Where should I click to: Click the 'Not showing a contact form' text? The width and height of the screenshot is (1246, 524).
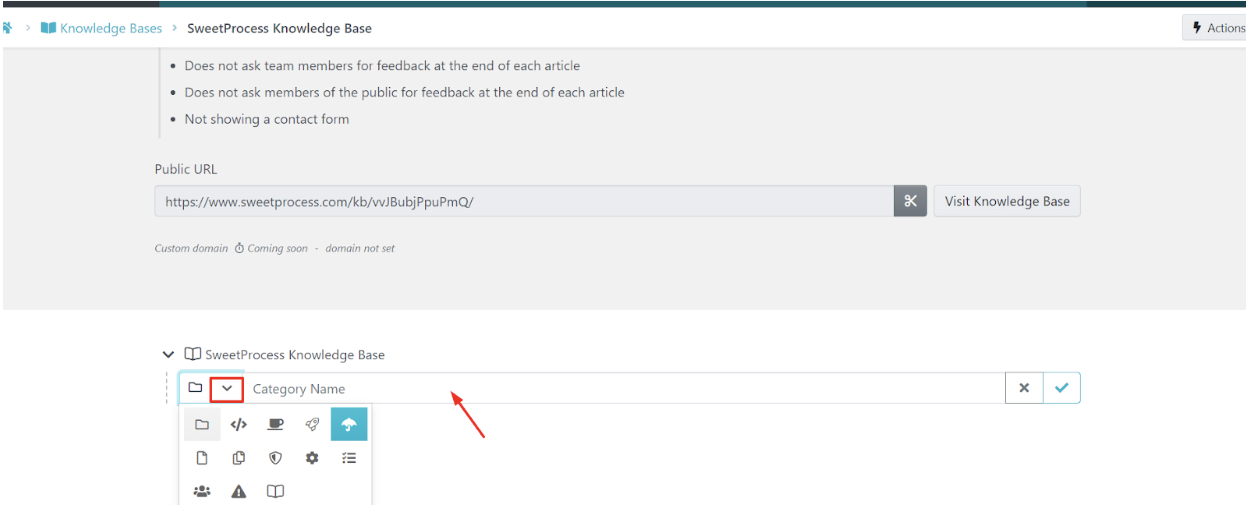tap(267, 119)
